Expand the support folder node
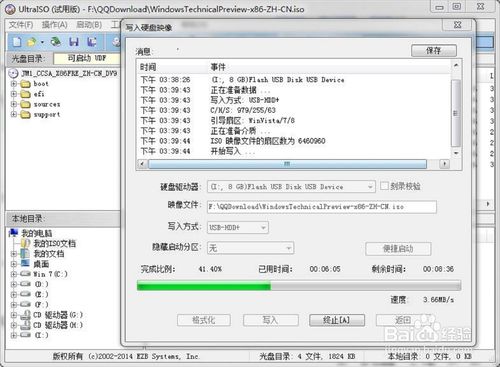This screenshot has height=367, width=500. pyautogui.click(x=14, y=115)
